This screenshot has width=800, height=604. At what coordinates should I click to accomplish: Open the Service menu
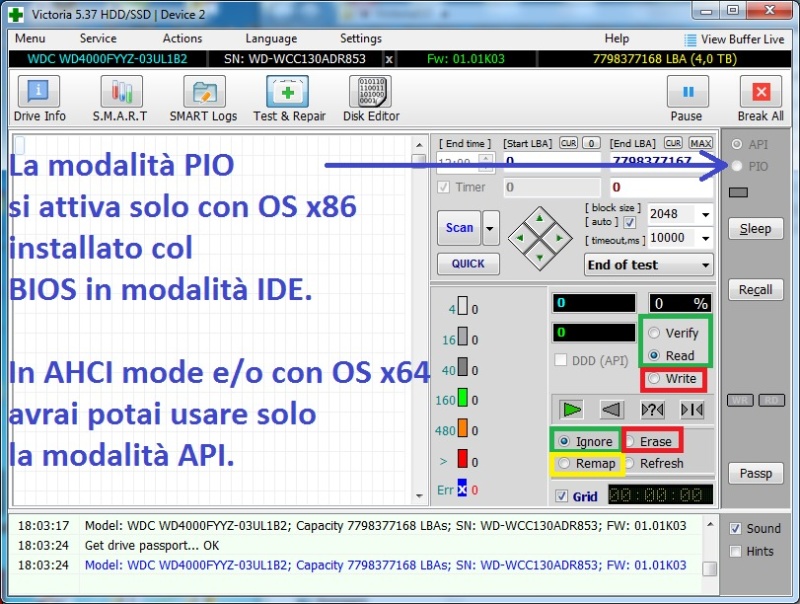(x=98, y=39)
